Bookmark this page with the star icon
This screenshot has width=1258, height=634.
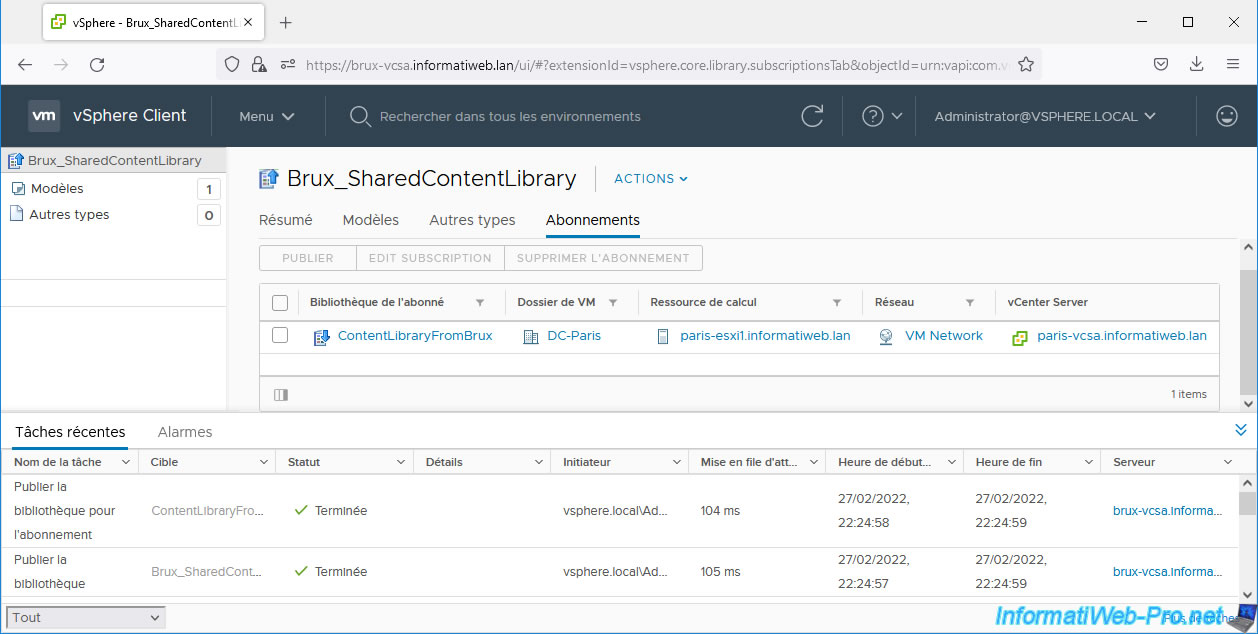pyautogui.click(x=1025, y=64)
